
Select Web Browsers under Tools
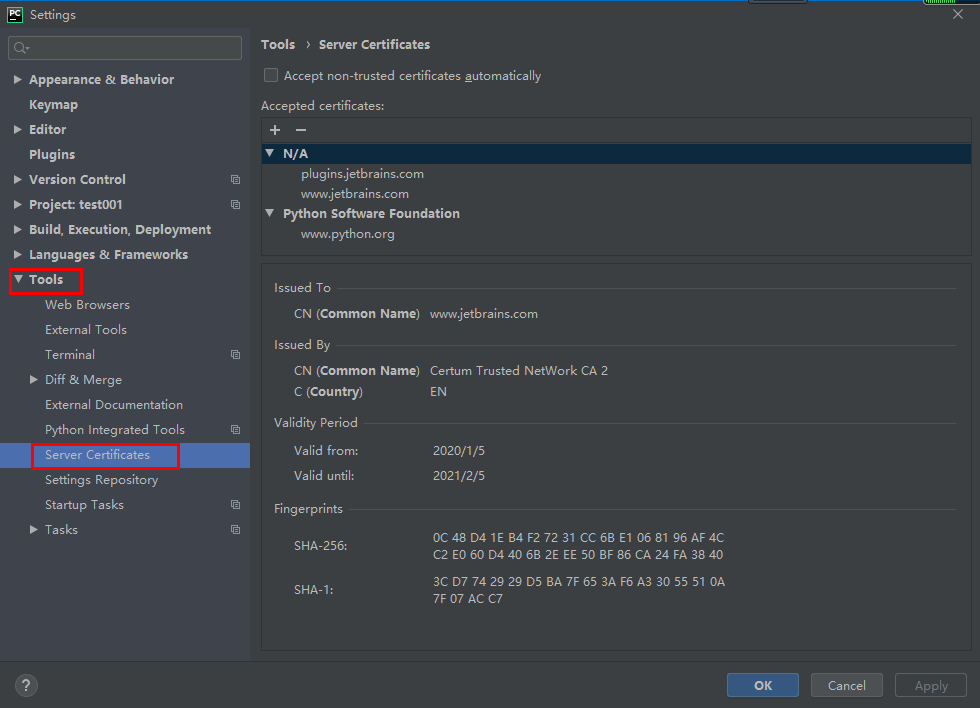(x=88, y=305)
